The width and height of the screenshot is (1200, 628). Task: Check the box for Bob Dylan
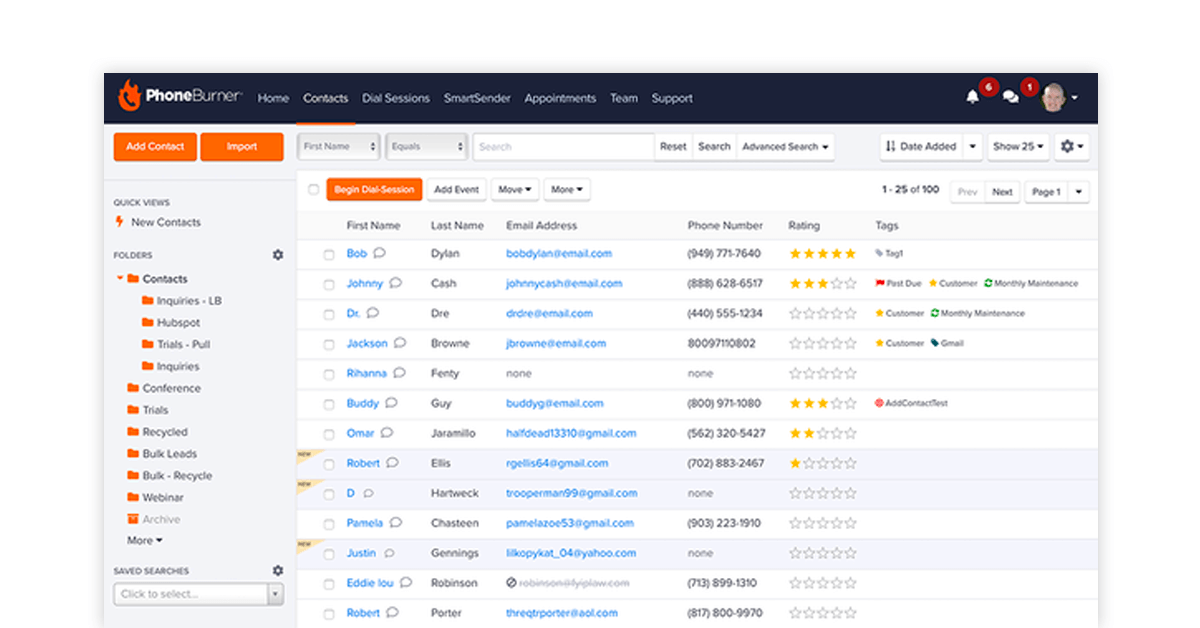[328, 254]
